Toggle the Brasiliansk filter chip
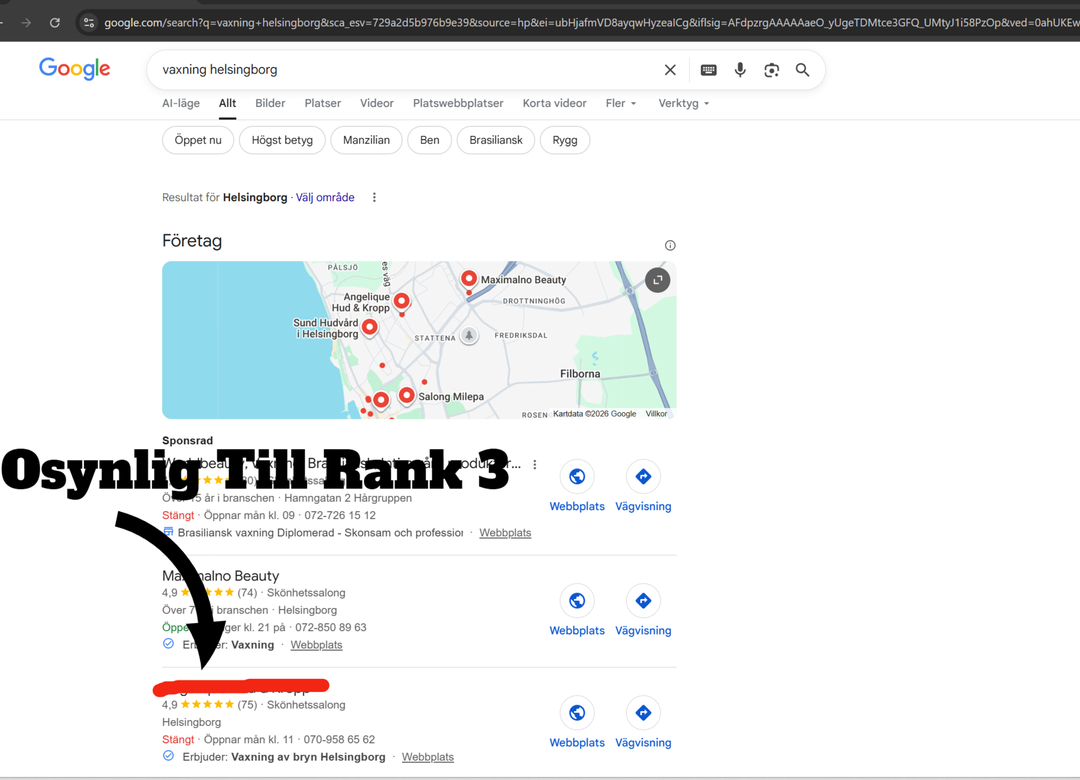The image size is (1080, 780). tap(496, 141)
